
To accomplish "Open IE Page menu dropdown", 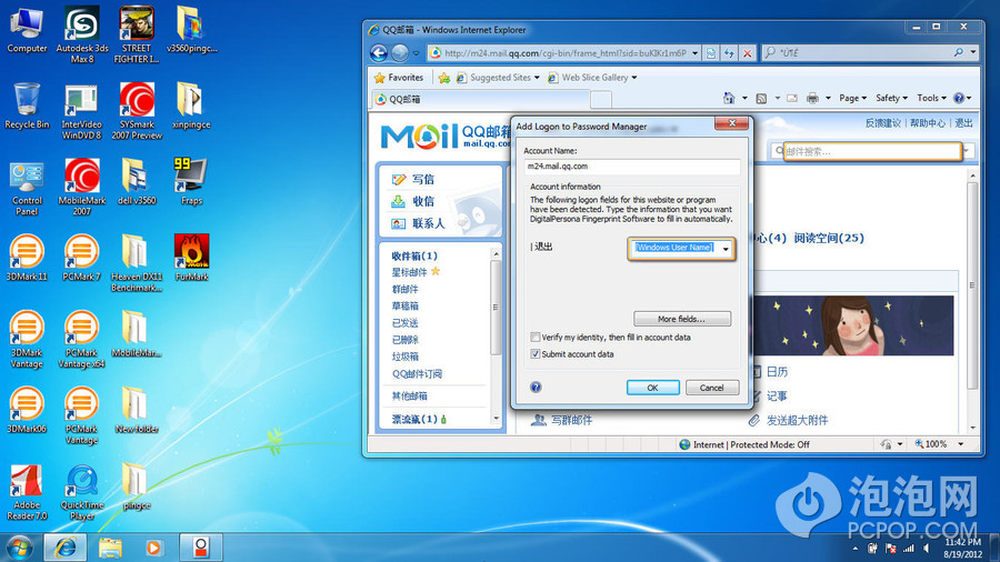I will [853, 98].
